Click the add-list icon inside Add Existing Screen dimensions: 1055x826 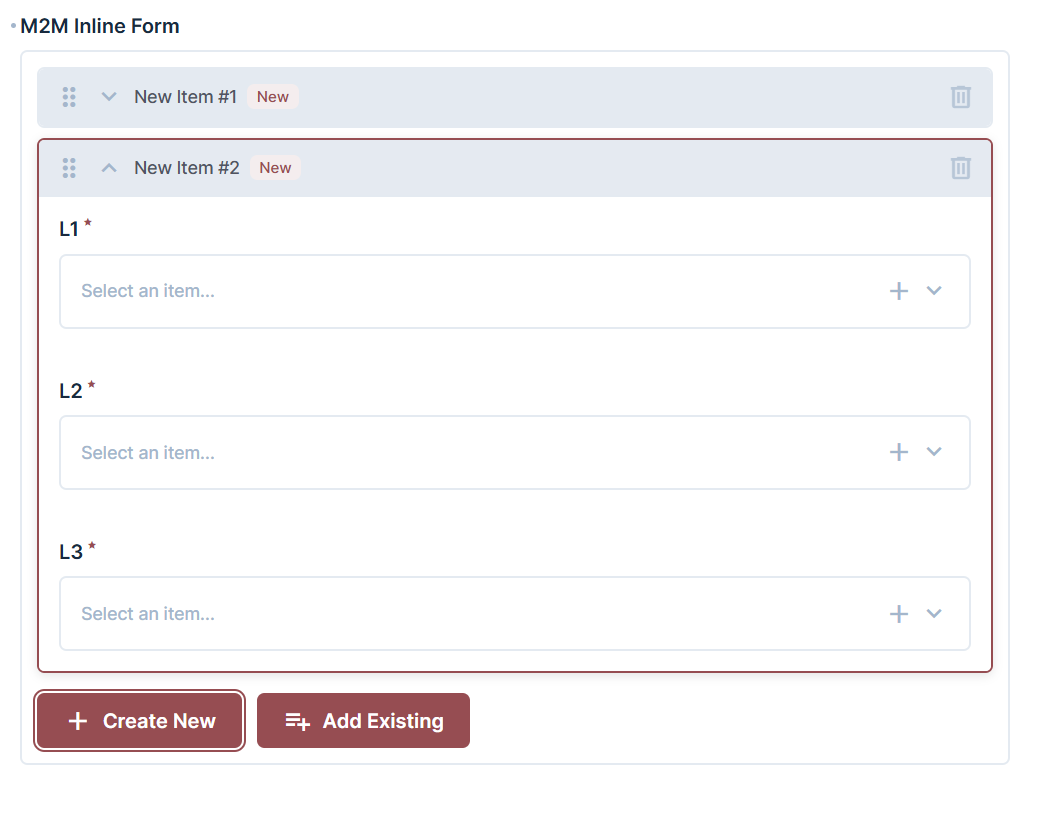297,720
